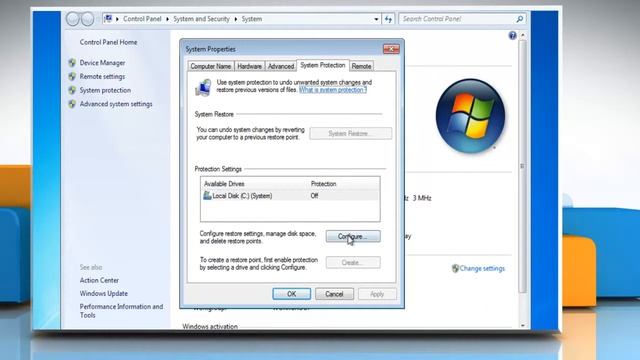Click the shield icon beside Device Manager
Image resolution: width=640 pixels, height=360 pixels.
click(x=72, y=63)
